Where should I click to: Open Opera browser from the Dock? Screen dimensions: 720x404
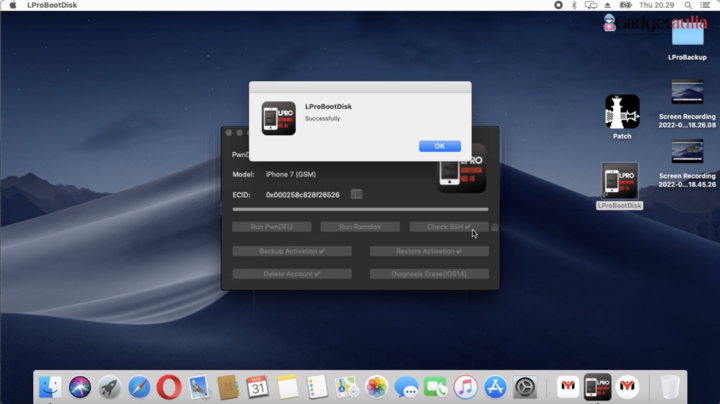pos(169,387)
